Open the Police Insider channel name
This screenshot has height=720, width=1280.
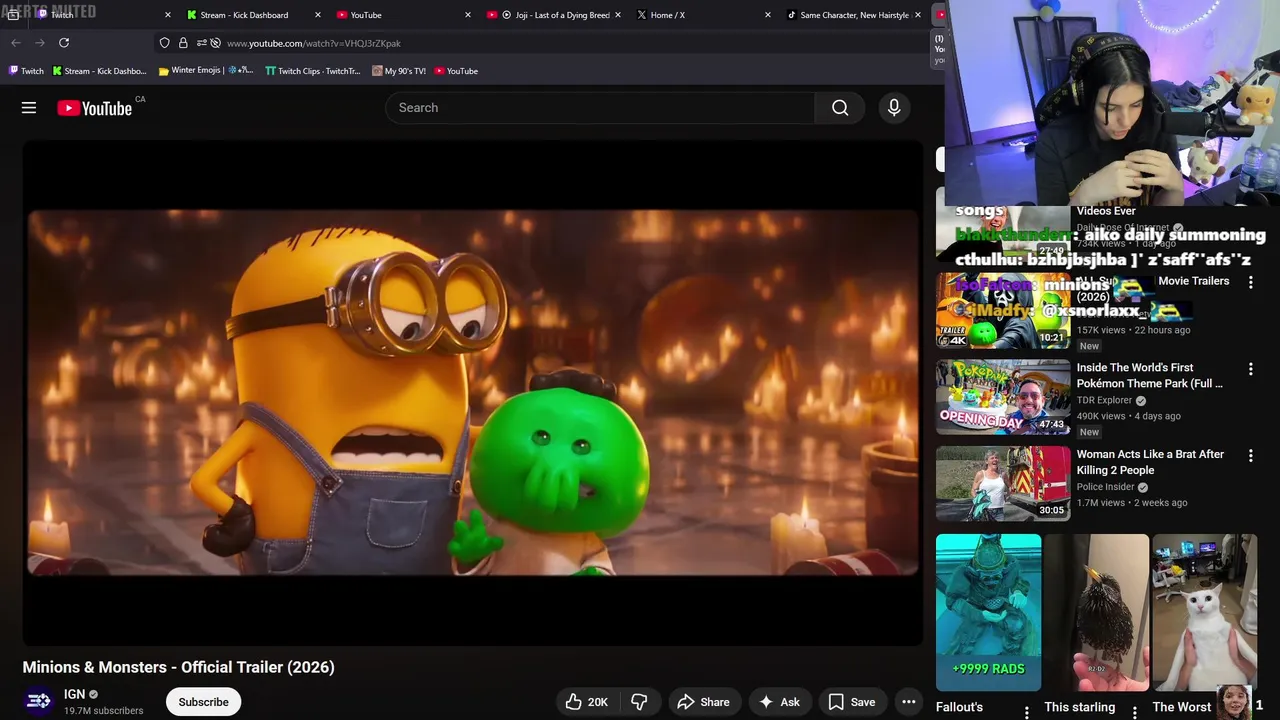pos(1105,487)
